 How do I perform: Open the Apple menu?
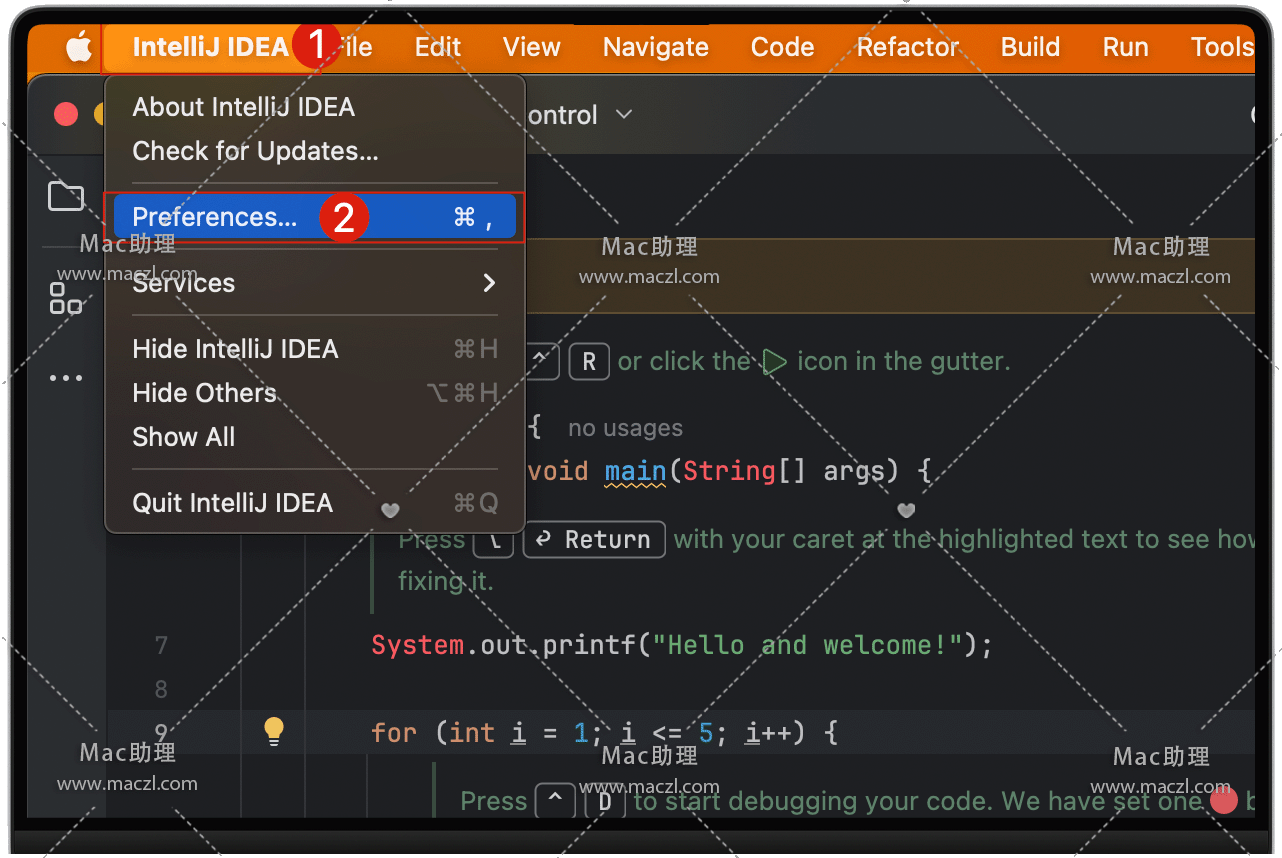click(x=78, y=47)
